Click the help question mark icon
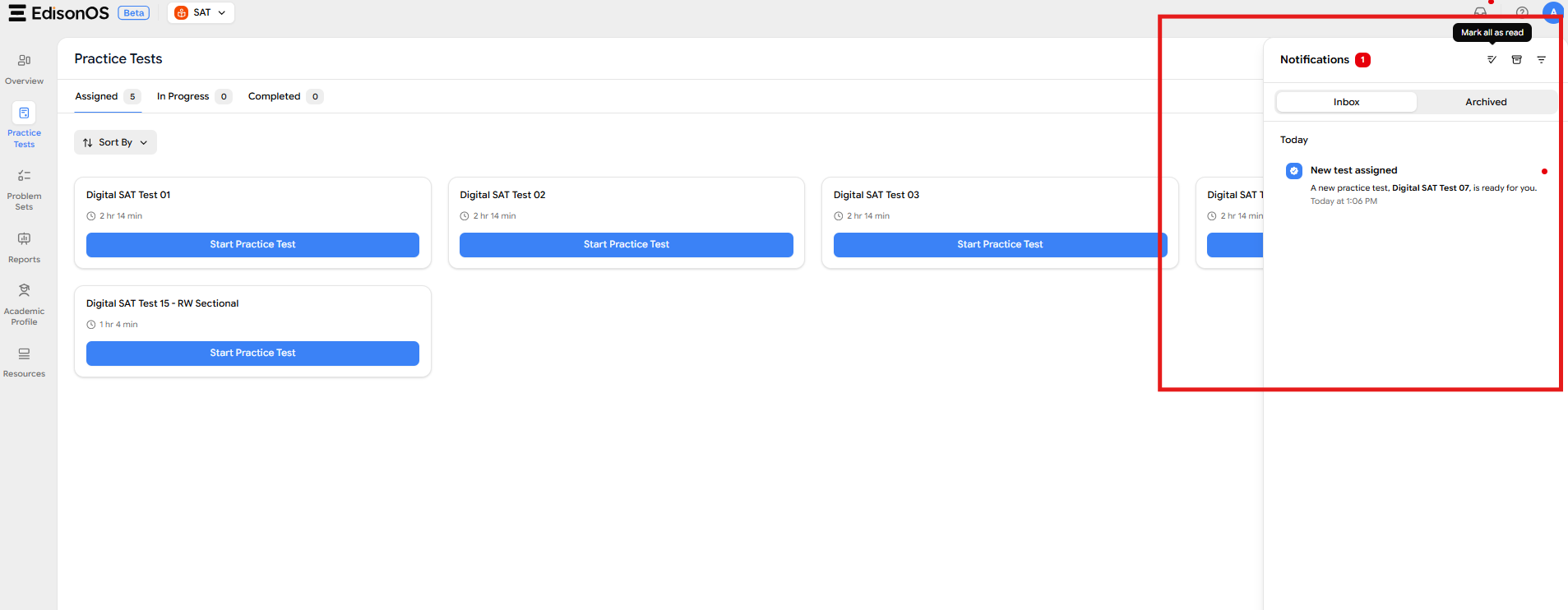Image resolution: width=1568 pixels, height=610 pixels. pyautogui.click(x=1522, y=12)
